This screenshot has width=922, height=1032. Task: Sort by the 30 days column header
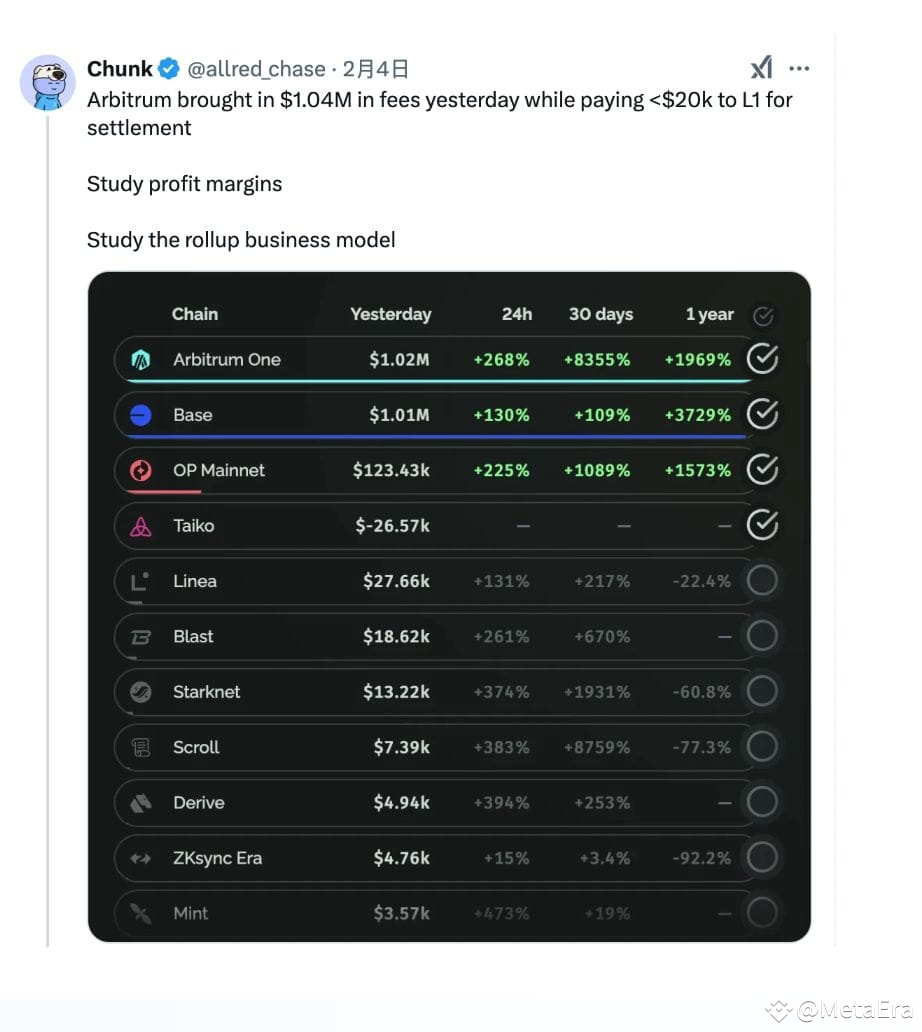click(601, 314)
